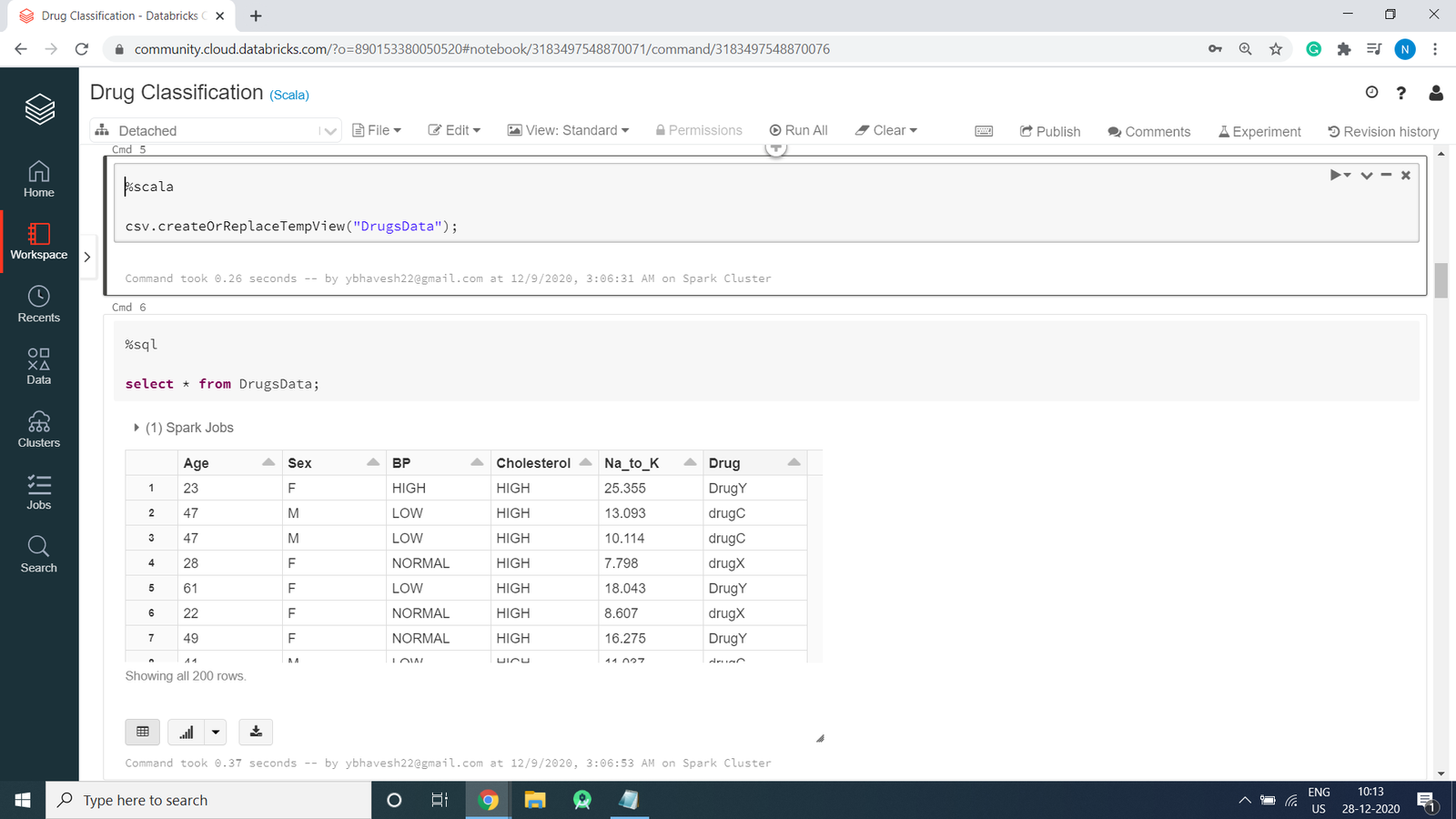The width and height of the screenshot is (1456, 819).
Task: Open the Edit menu
Action: pyautogui.click(x=454, y=131)
